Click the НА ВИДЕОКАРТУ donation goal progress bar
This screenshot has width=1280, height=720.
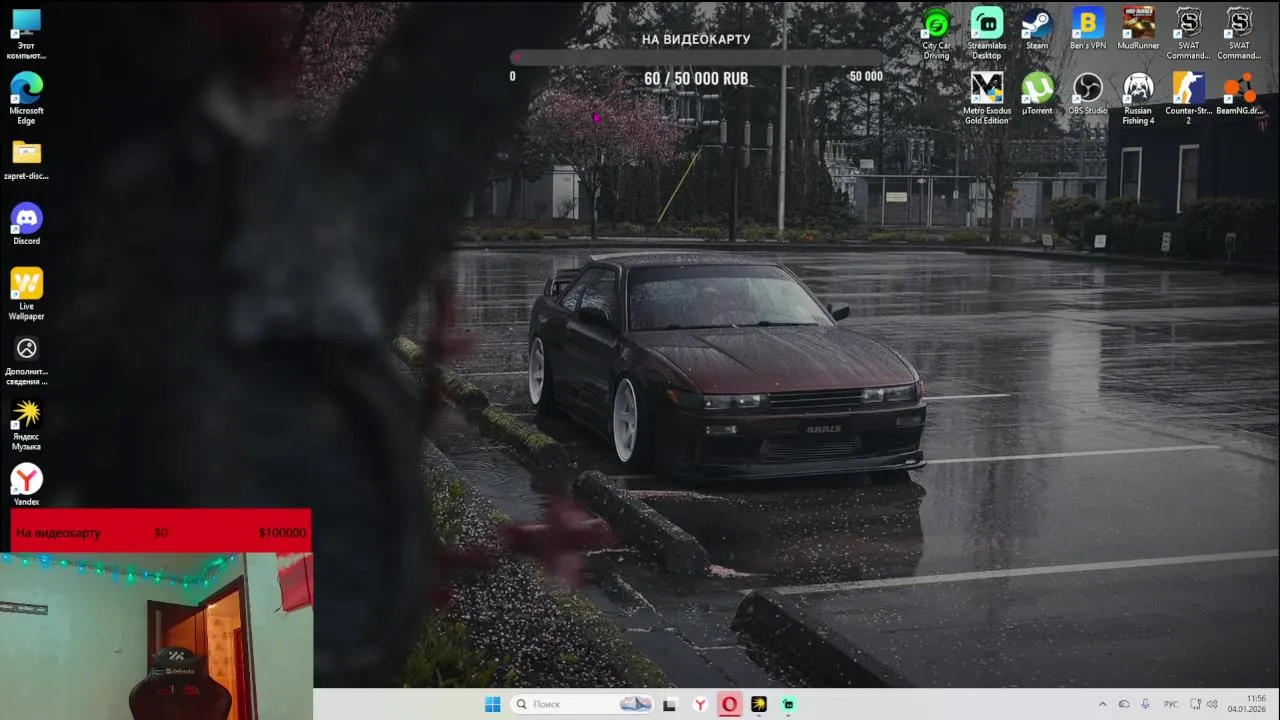[x=696, y=58]
